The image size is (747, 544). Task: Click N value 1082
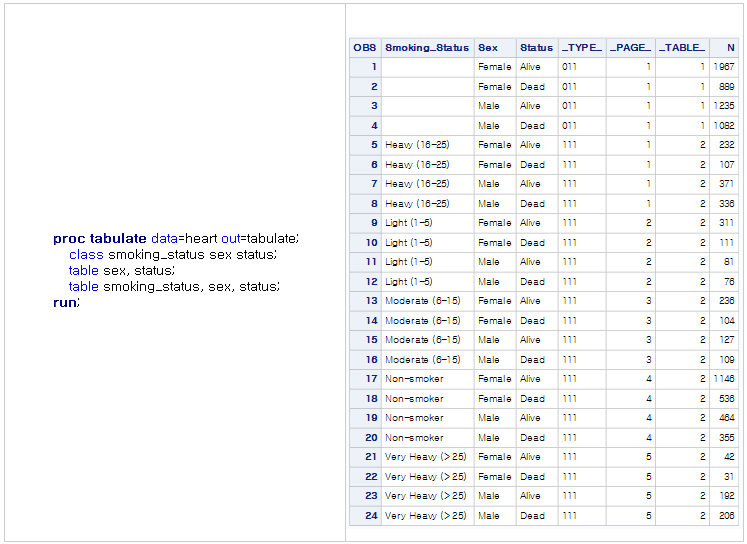[x=724, y=126]
